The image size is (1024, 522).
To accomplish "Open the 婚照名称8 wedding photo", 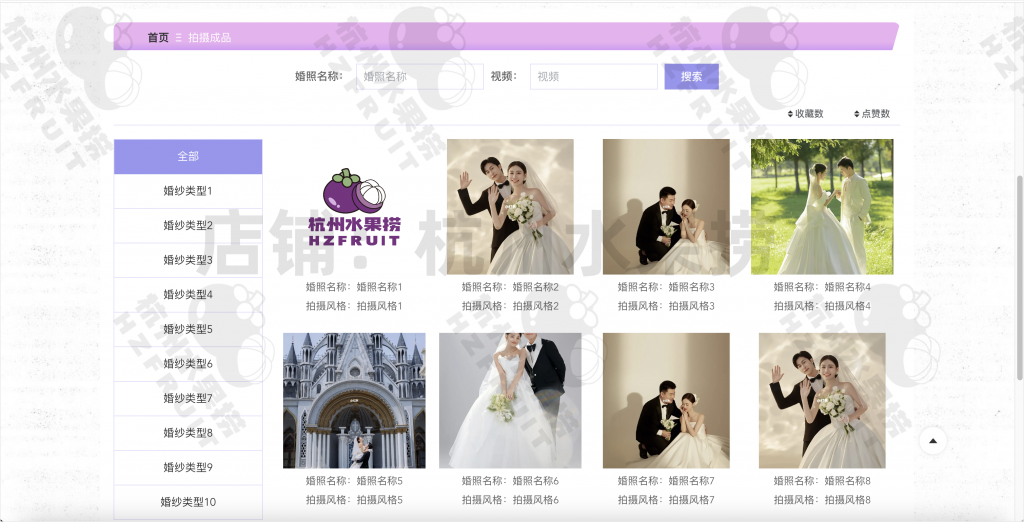I will (x=822, y=400).
